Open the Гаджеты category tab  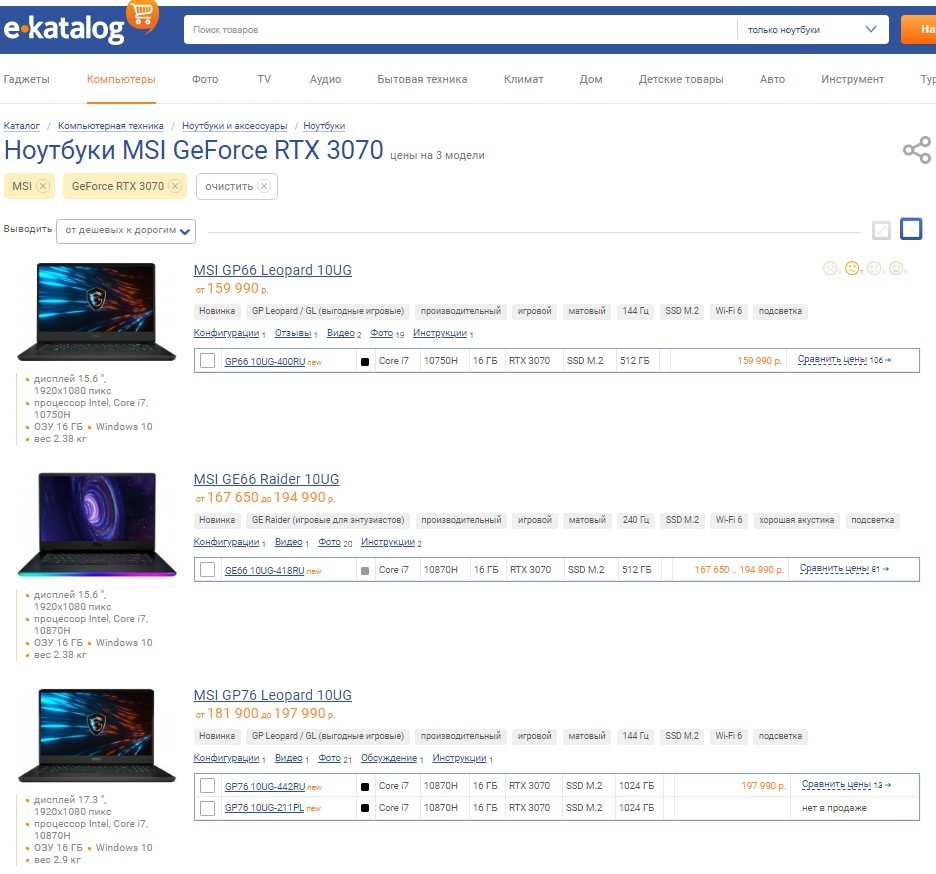point(26,79)
